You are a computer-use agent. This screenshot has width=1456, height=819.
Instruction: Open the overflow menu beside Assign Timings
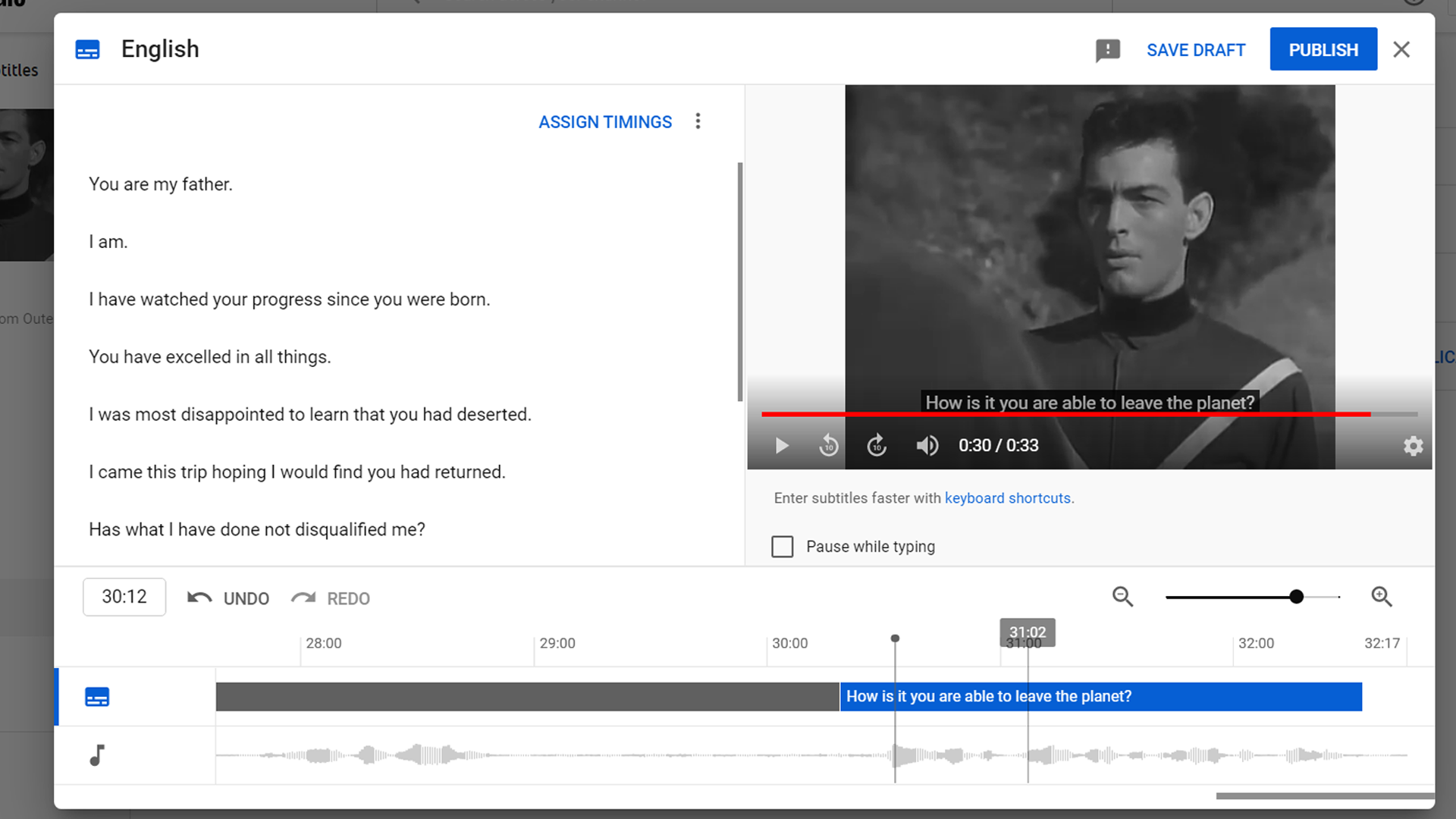698,121
